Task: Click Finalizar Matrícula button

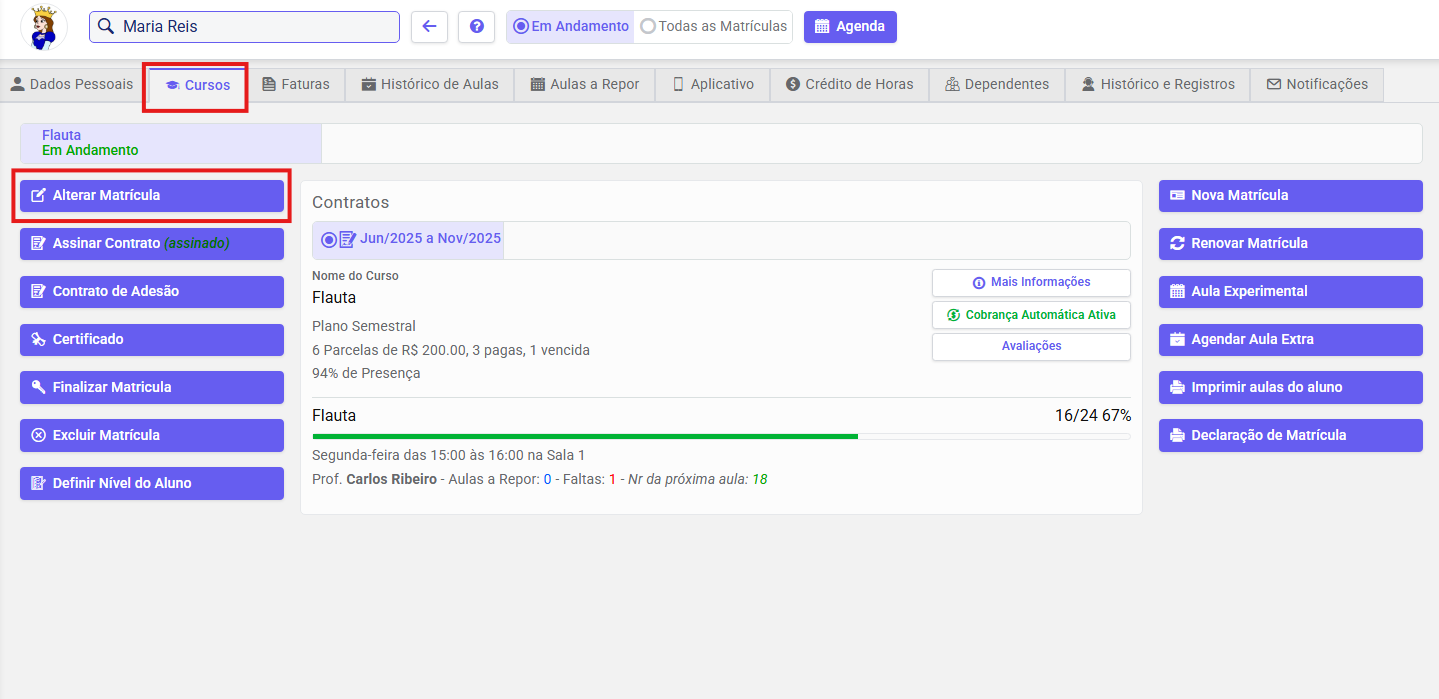Action: tap(152, 387)
